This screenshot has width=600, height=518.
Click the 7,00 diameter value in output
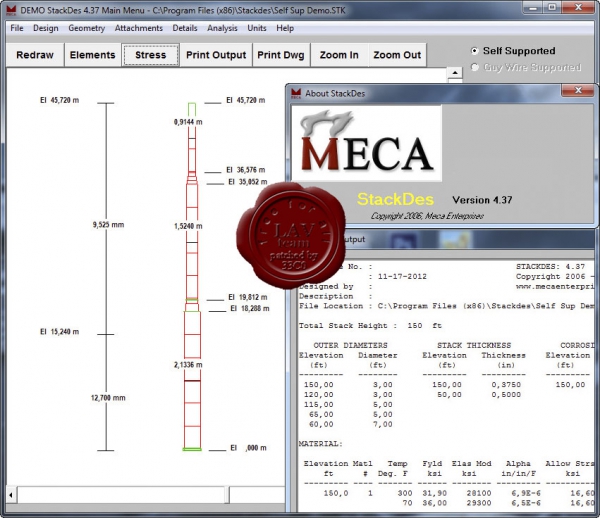pos(383,424)
